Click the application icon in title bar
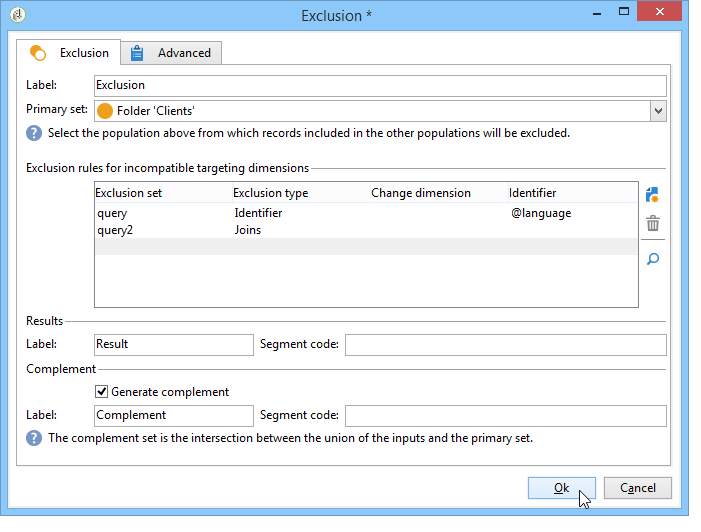Image resolution: width=701 pixels, height=532 pixels. 18,15
